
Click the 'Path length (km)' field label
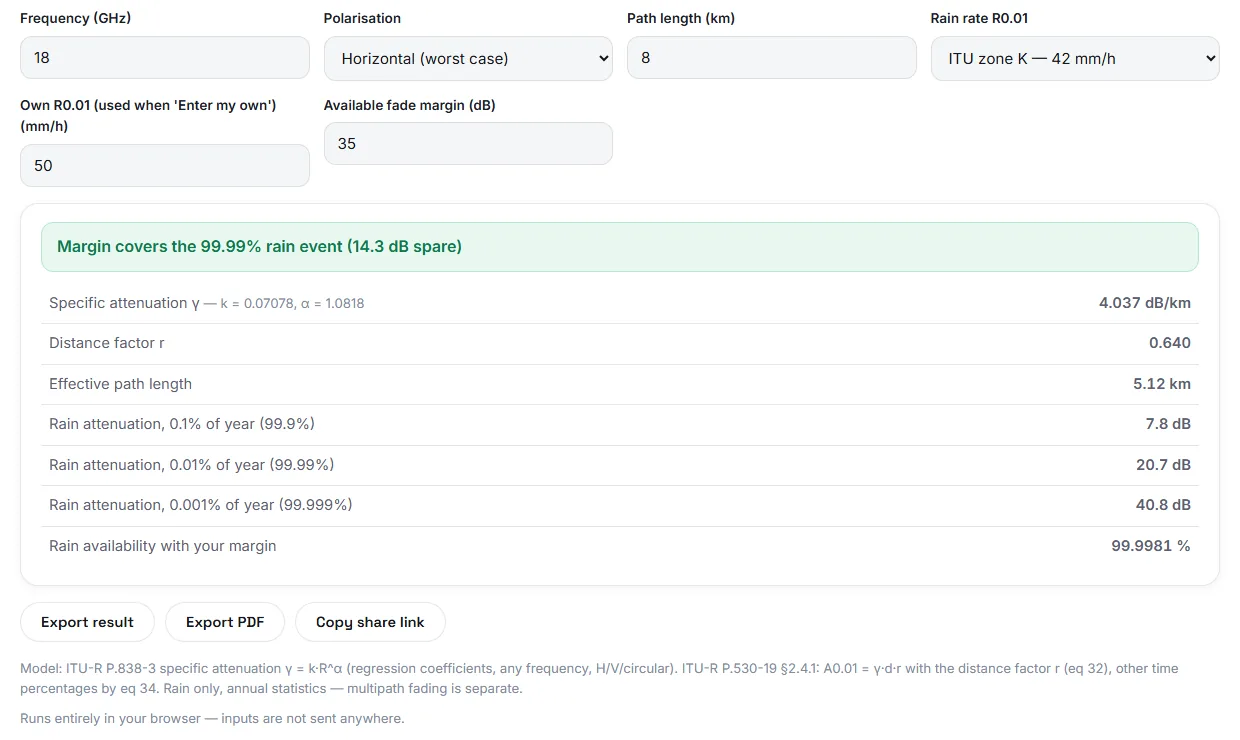click(x=681, y=18)
